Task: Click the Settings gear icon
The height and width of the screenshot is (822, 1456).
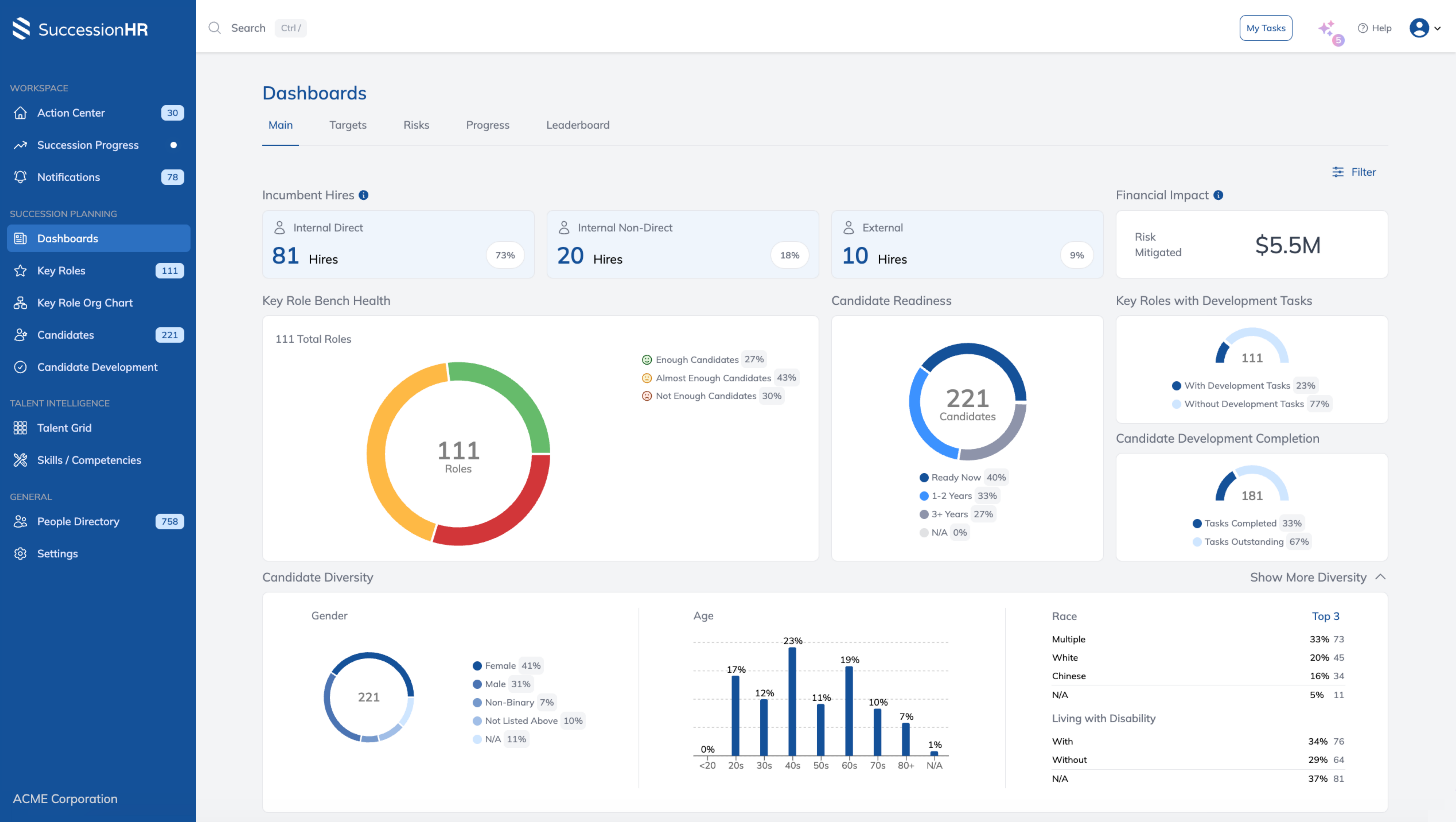Action: point(20,553)
